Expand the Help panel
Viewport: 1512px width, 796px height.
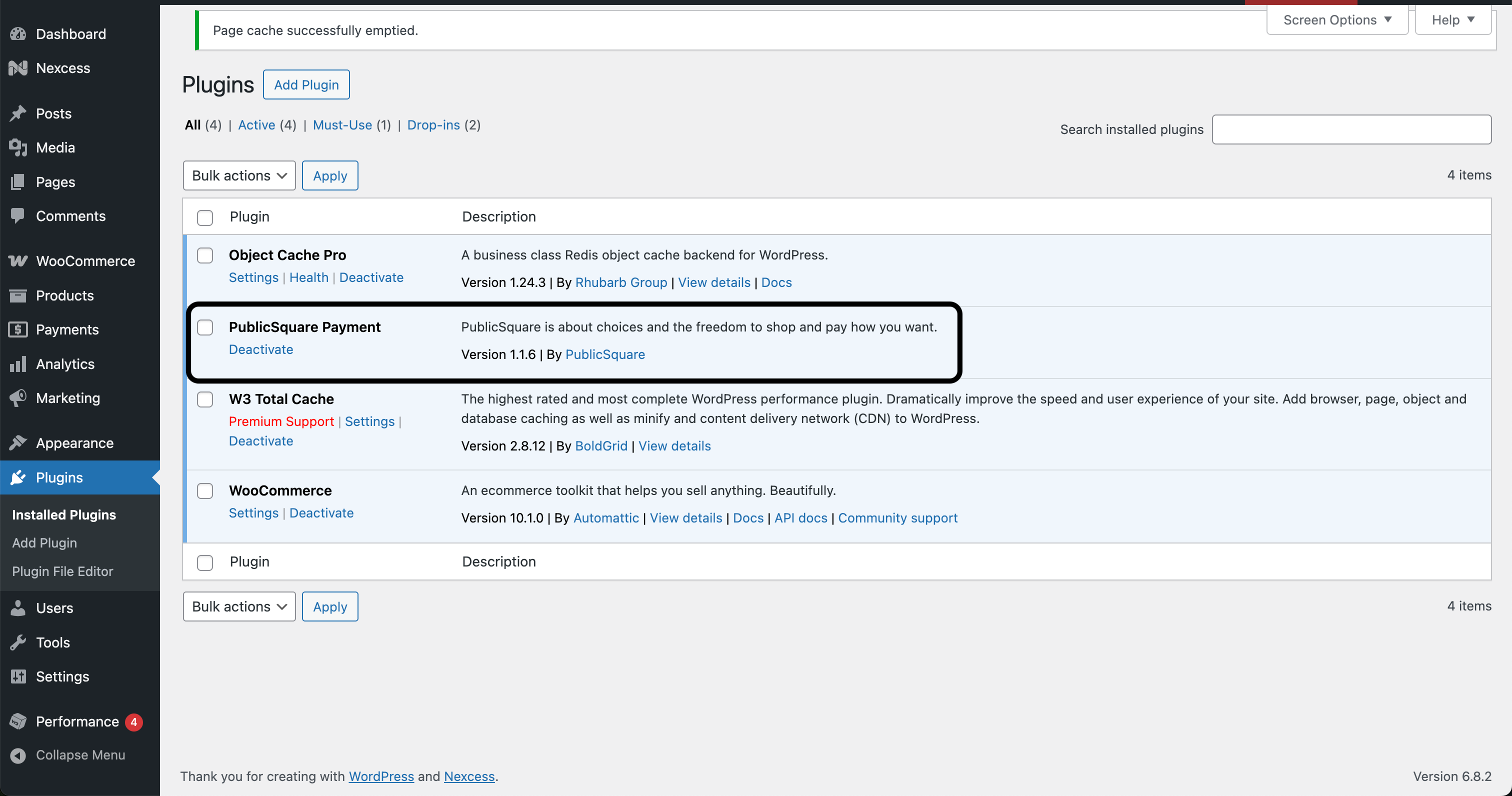tap(1452, 20)
